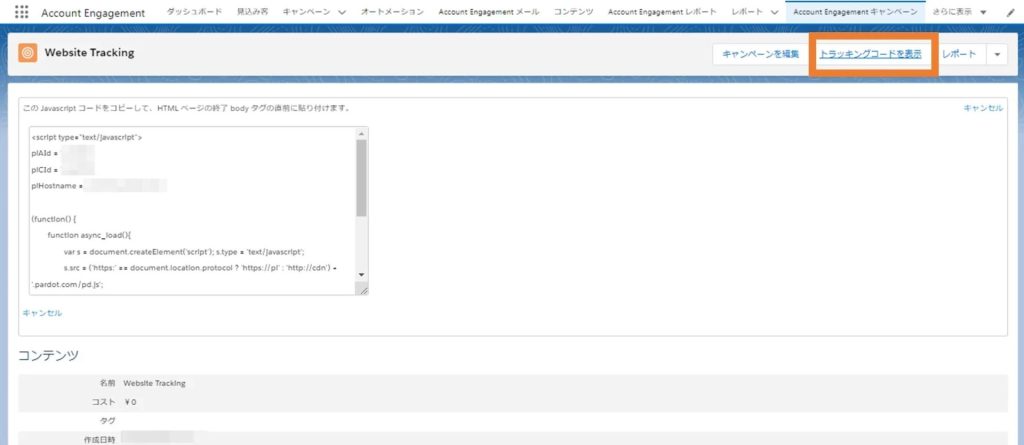Screen dimensions: 1024x445
Task: Expand さらに表示 more menu
Action: pyautogui.click(x=959, y=12)
